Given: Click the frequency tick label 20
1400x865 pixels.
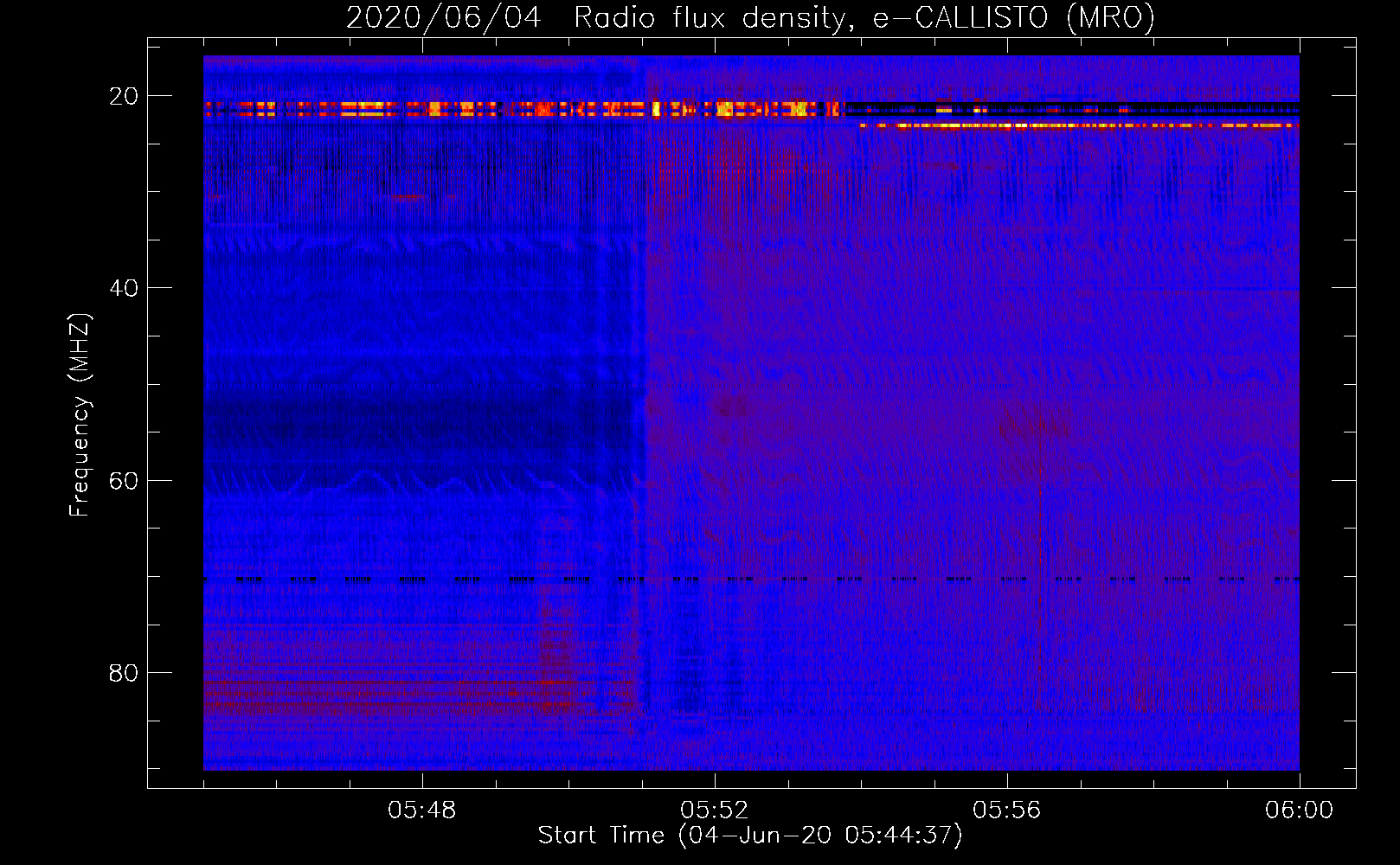Looking at the screenshot, I should [x=124, y=96].
